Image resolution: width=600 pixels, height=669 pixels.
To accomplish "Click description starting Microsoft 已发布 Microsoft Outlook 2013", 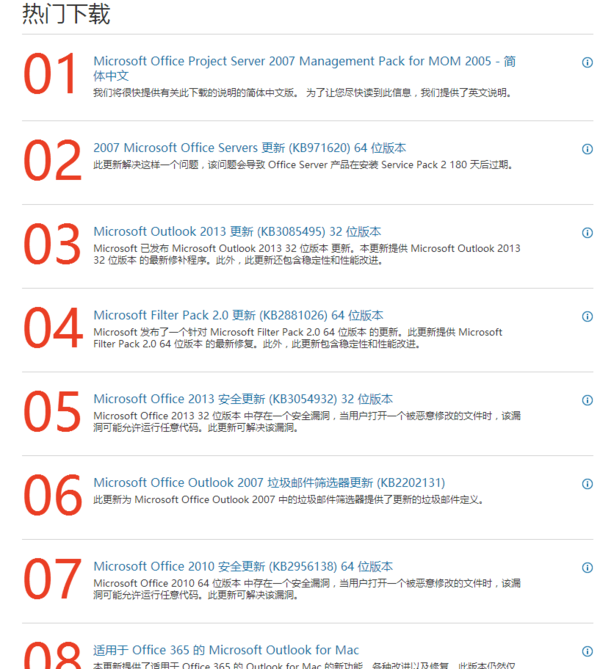I will point(307,254).
